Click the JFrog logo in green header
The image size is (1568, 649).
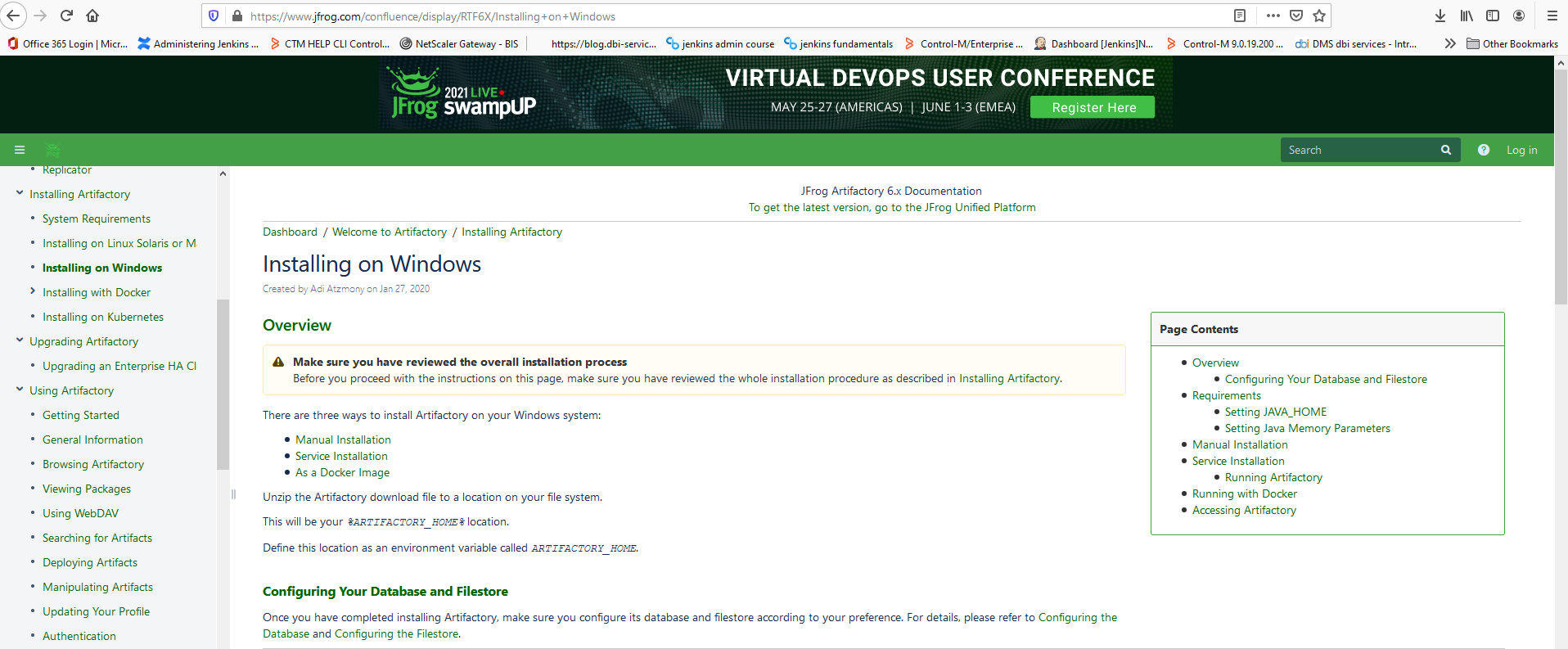(x=53, y=150)
